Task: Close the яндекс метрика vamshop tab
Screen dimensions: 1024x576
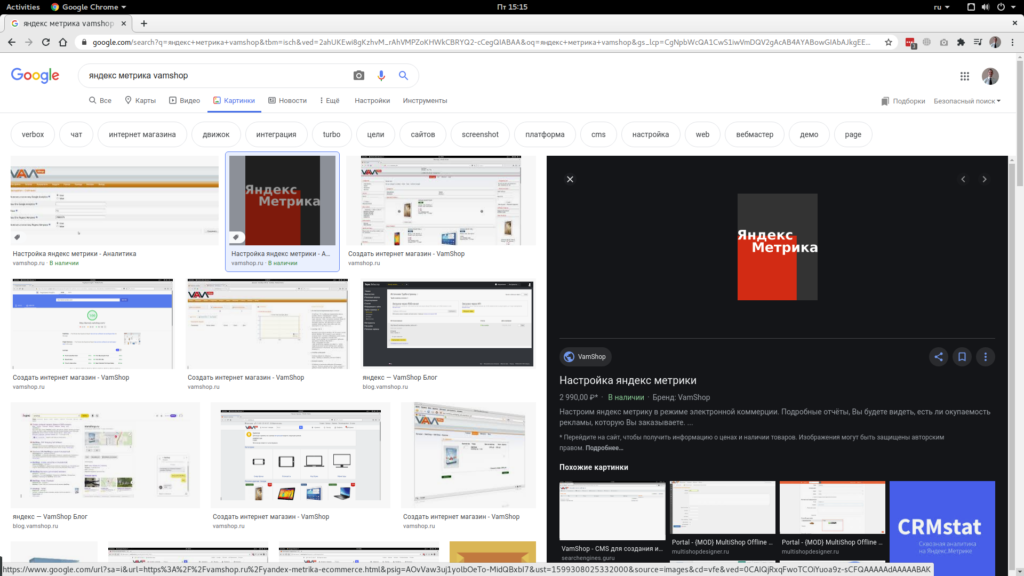Action: 123,24
